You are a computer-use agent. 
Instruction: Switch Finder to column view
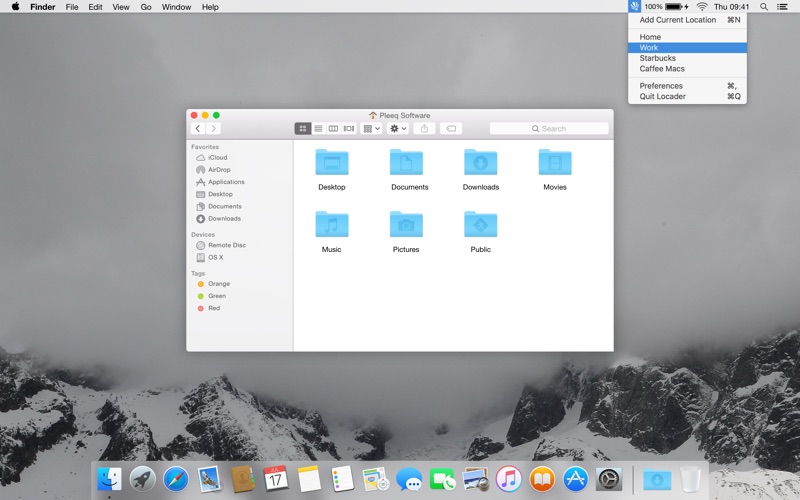click(x=333, y=129)
